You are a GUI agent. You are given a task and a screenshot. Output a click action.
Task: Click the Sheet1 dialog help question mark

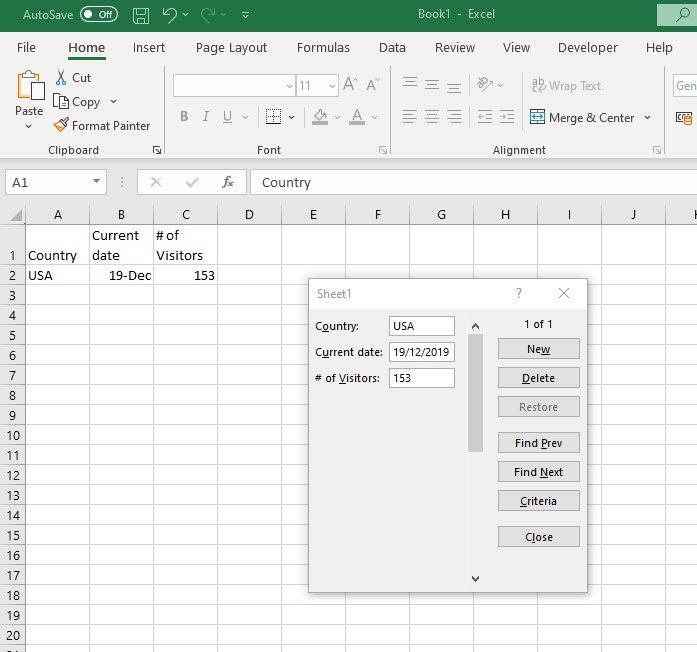pyautogui.click(x=519, y=293)
